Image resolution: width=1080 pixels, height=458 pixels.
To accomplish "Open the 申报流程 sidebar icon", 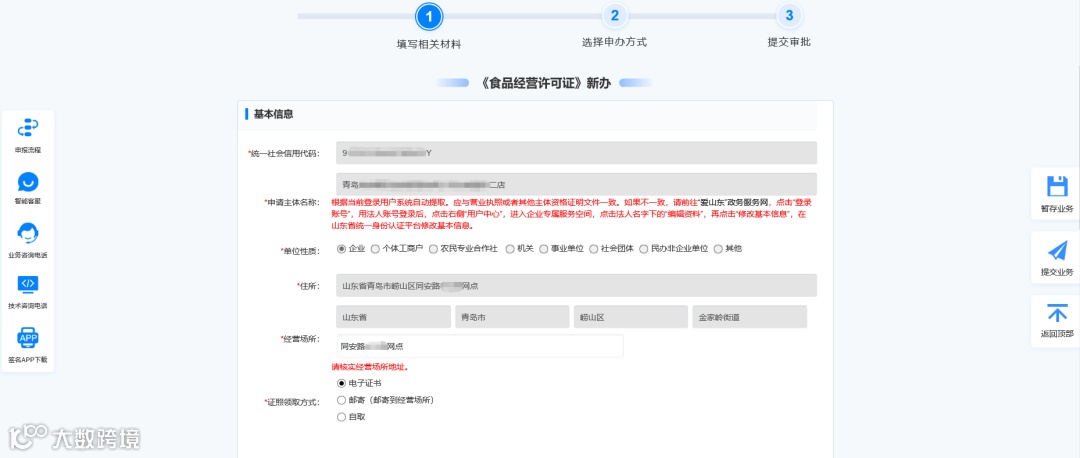I will [x=28, y=127].
